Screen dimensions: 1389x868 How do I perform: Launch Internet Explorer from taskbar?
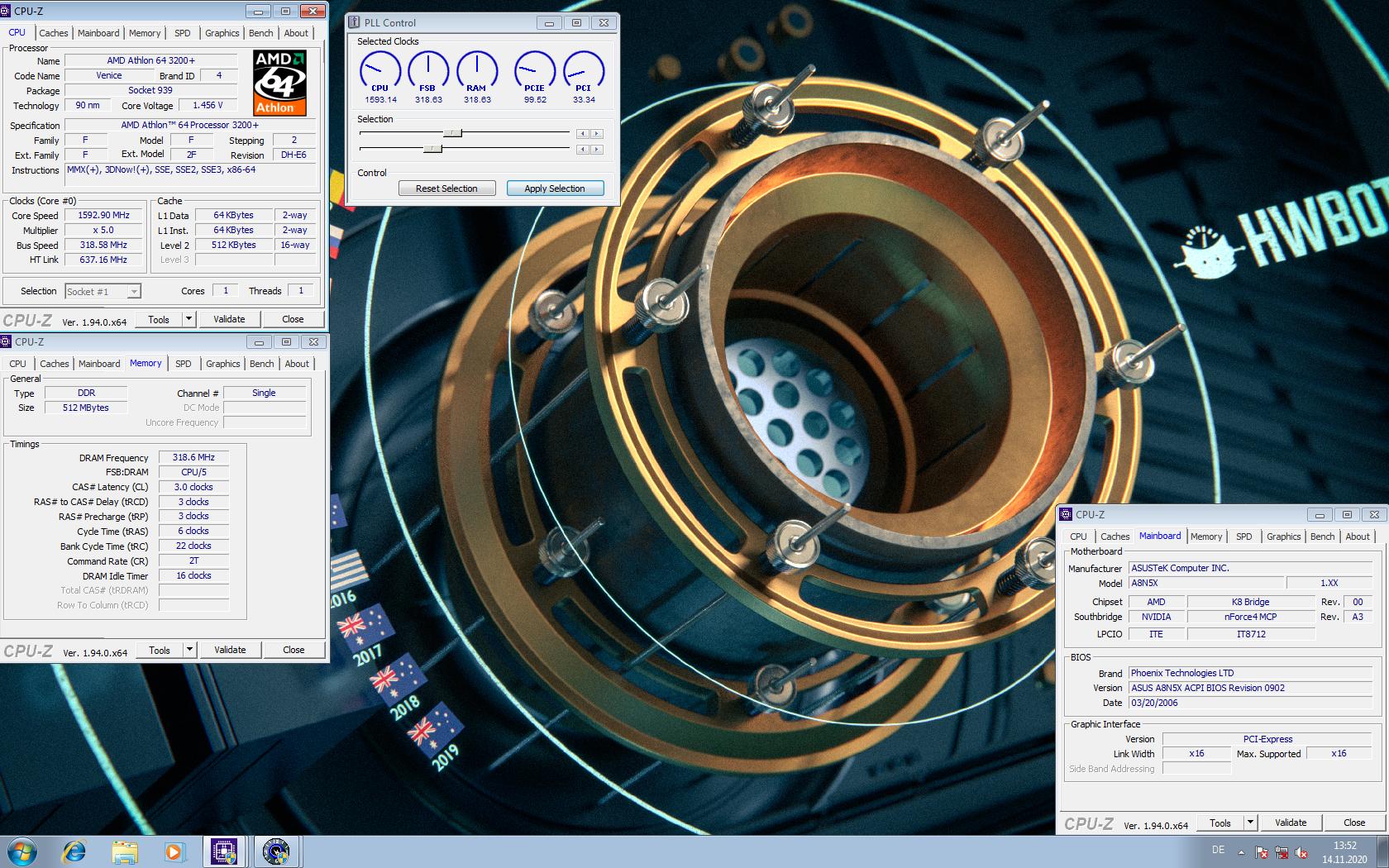click(x=74, y=851)
